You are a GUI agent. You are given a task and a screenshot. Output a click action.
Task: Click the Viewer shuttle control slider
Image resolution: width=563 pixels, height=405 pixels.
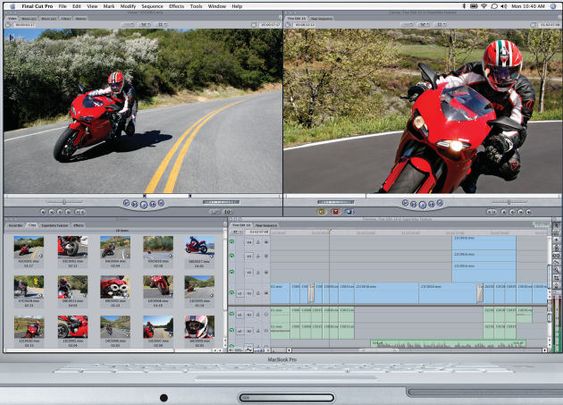(64, 202)
